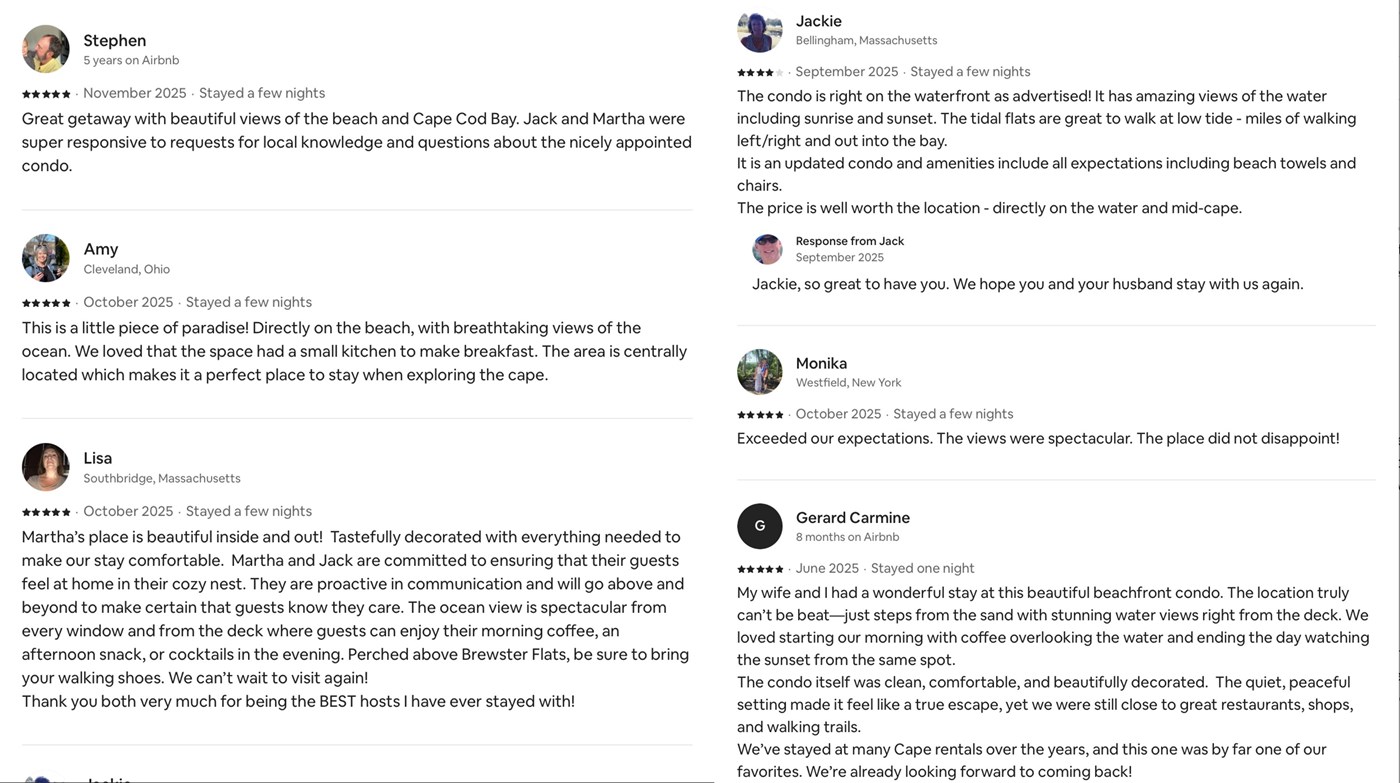The height and width of the screenshot is (783, 1400).
Task: Click Lisa's profile picture
Action: pyautogui.click(x=46, y=467)
